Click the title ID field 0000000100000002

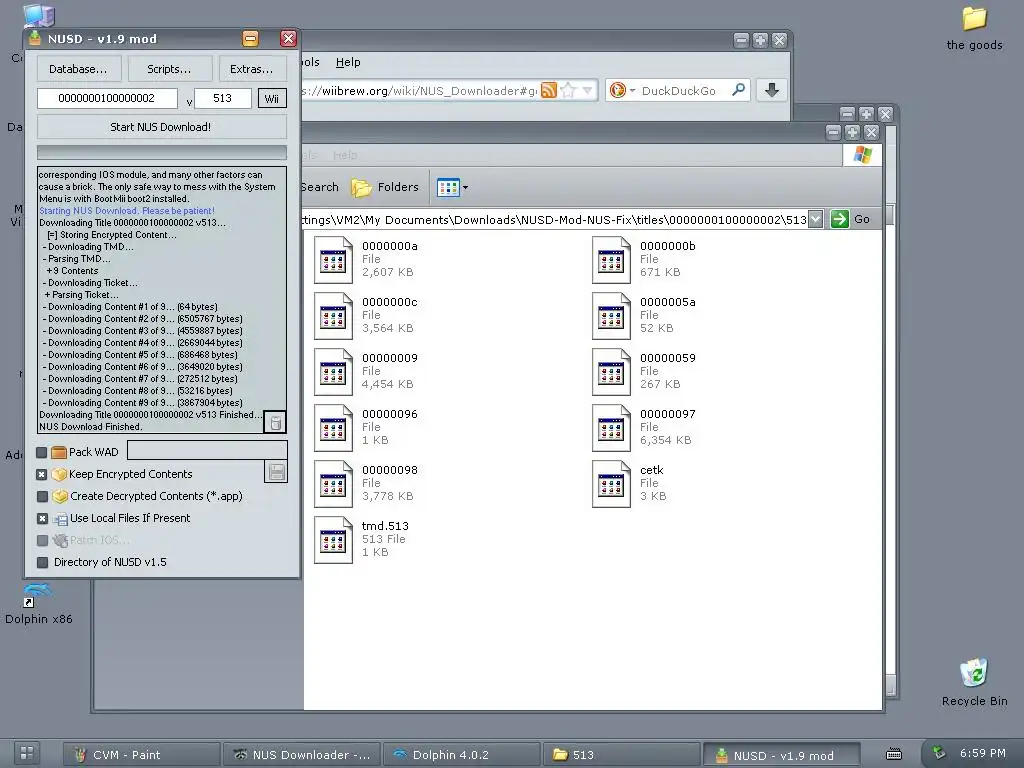coord(107,98)
